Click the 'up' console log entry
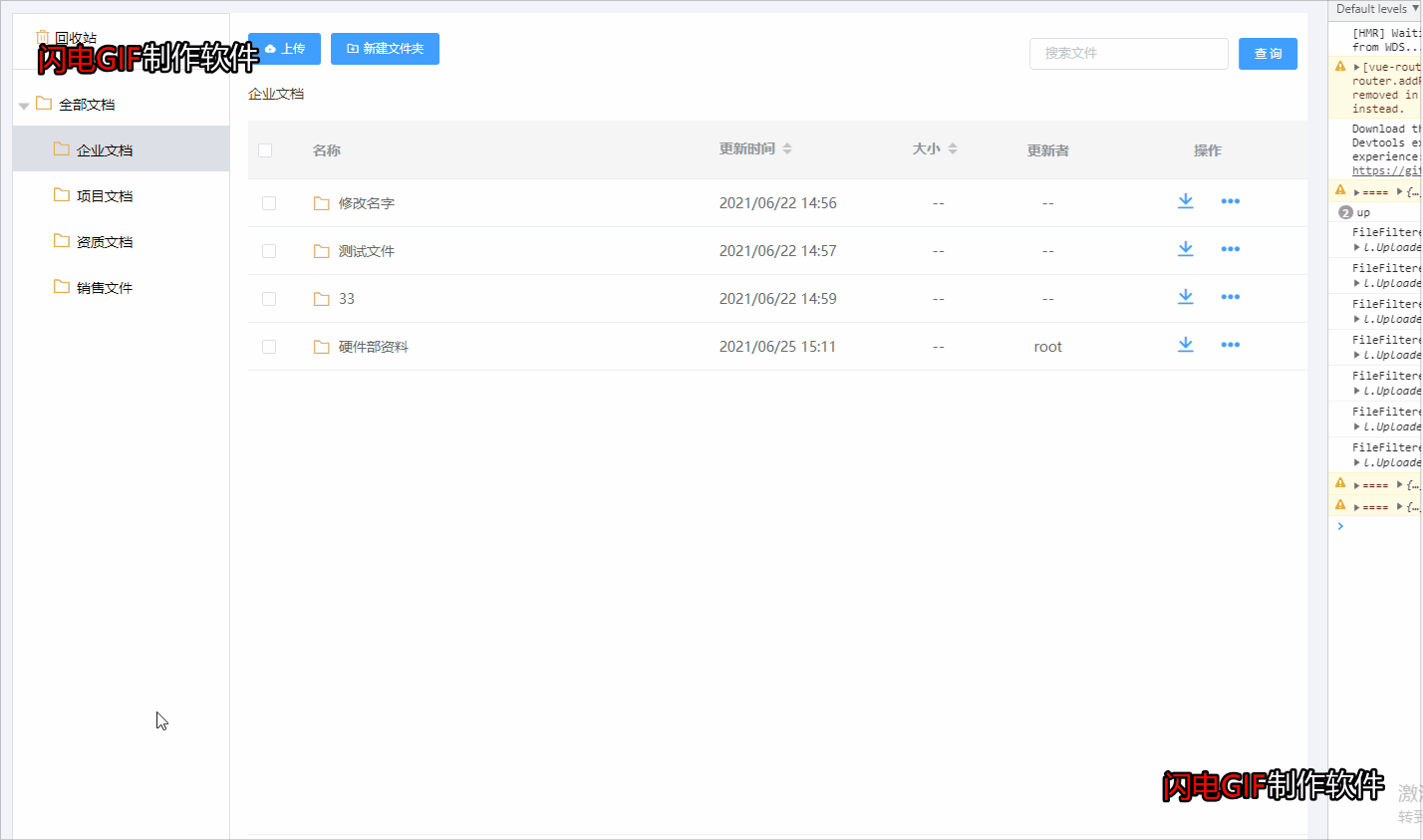This screenshot has height=840, width=1423. [x=1363, y=212]
